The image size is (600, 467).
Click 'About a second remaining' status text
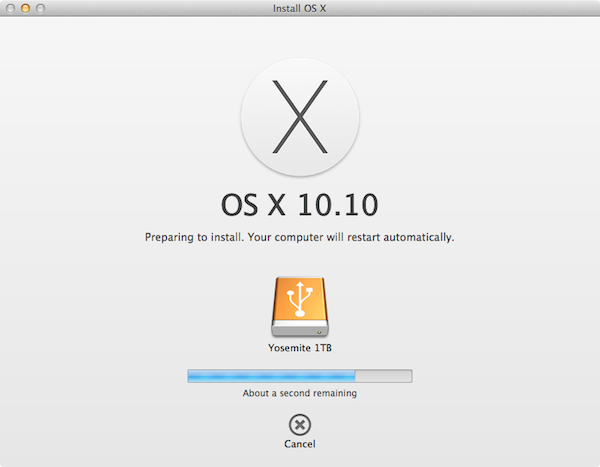[x=300, y=393]
